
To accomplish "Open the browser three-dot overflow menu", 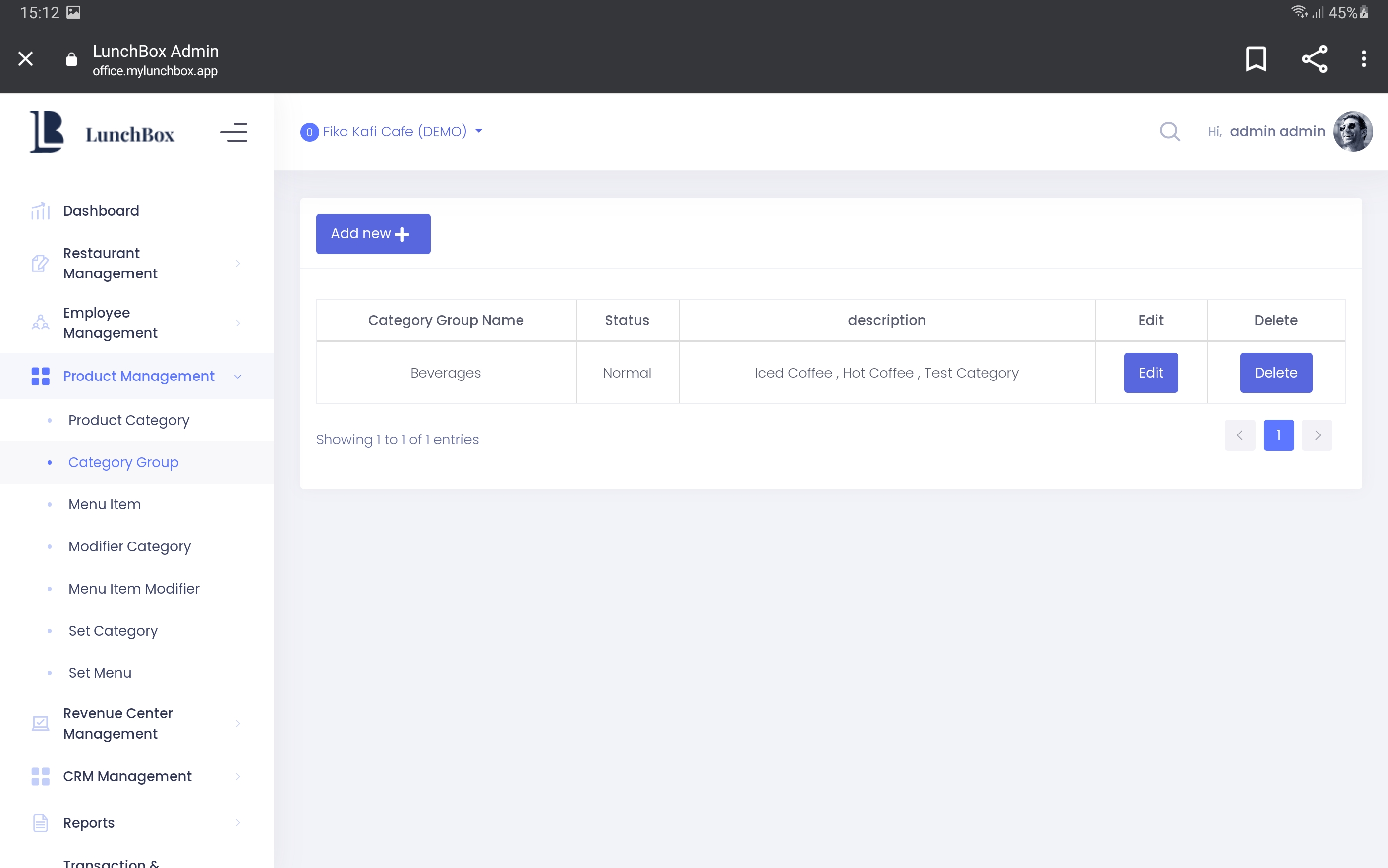I will (x=1363, y=58).
